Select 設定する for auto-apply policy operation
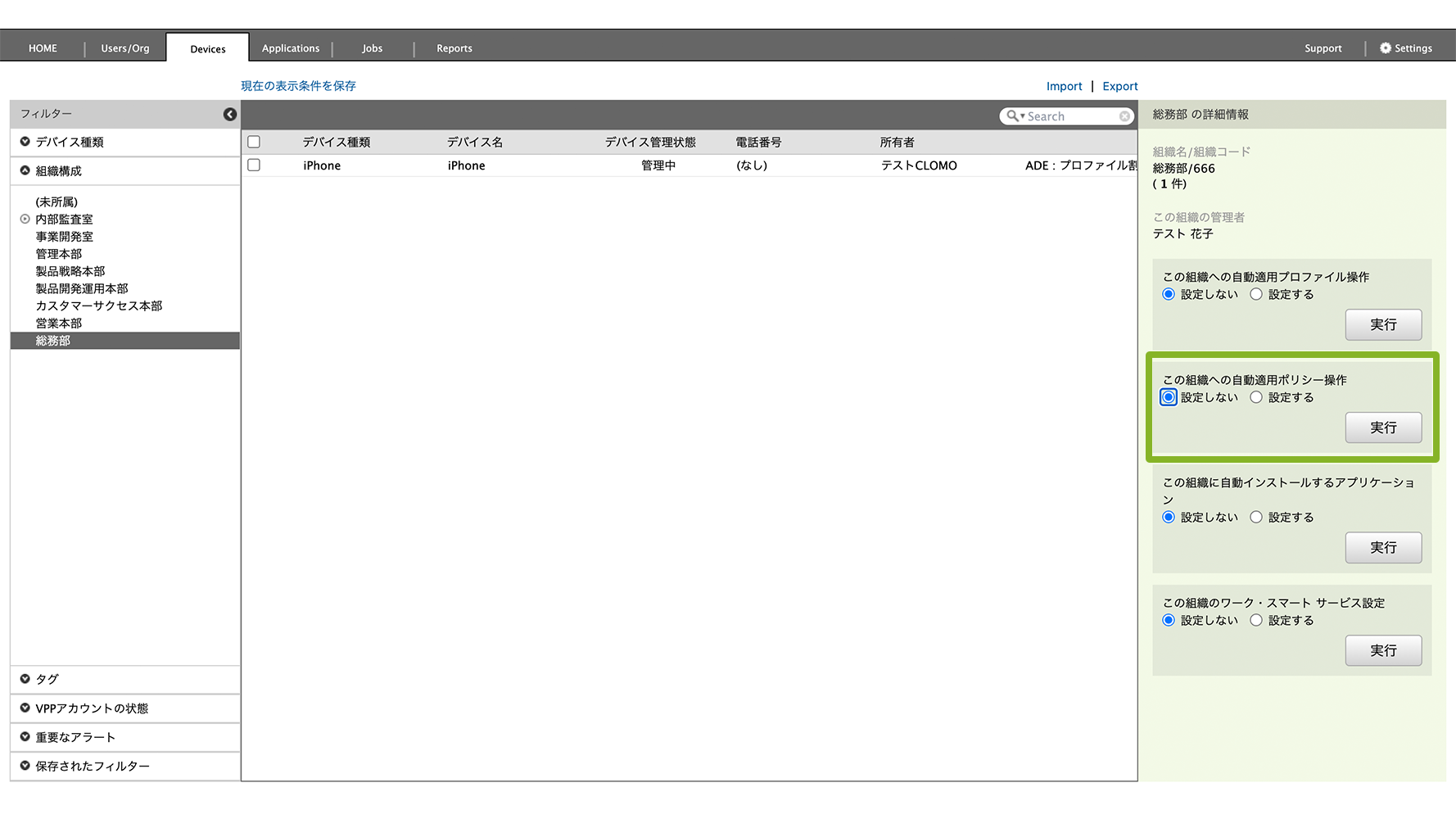This screenshot has width=1456, height=819. tap(1256, 397)
